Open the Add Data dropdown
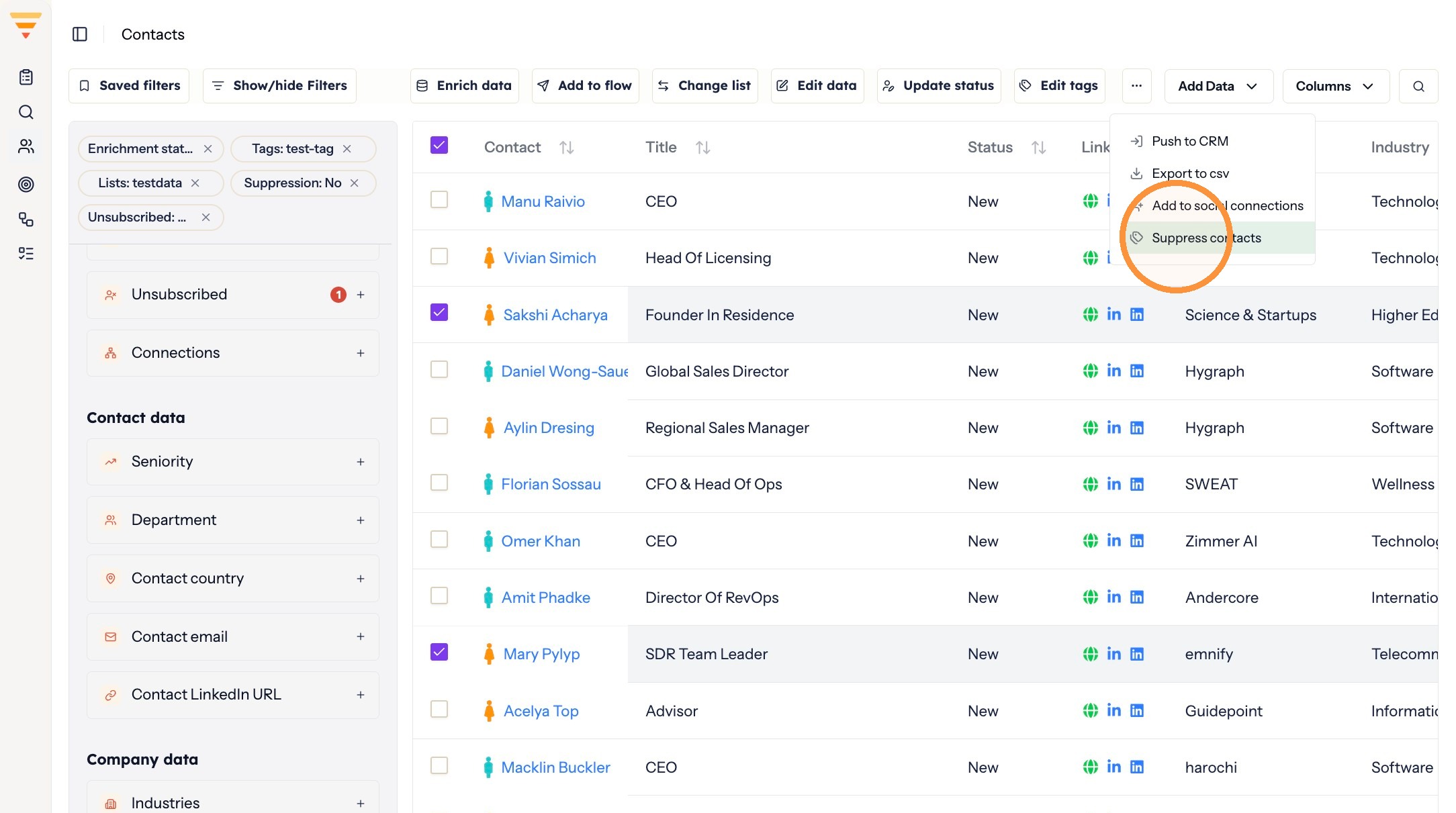The height and width of the screenshot is (813, 1456). click(x=1218, y=86)
